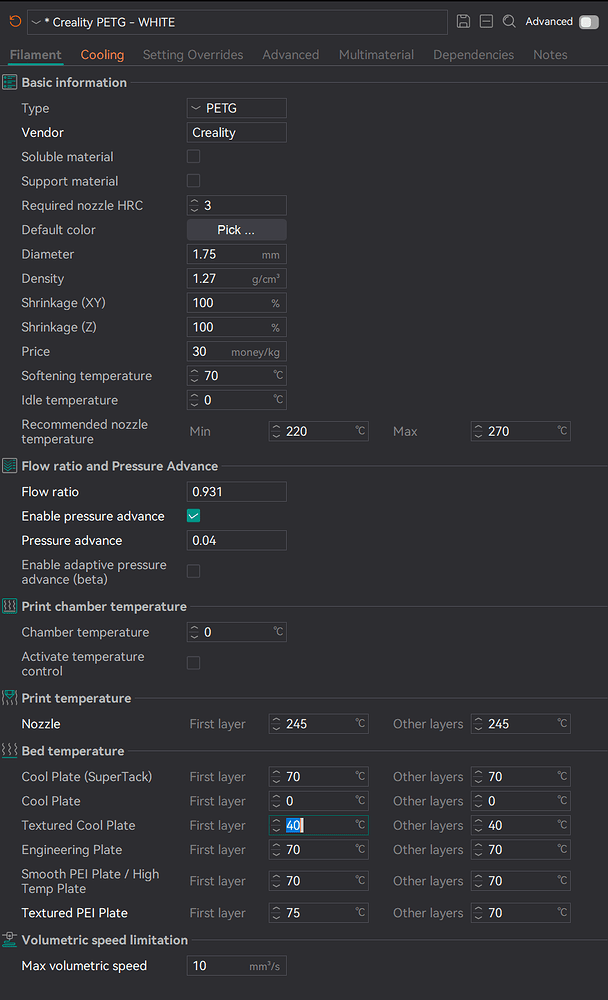Check Enable adaptive pressure advance (beta)
The width and height of the screenshot is (608, 1000).
tap(193, 571)
